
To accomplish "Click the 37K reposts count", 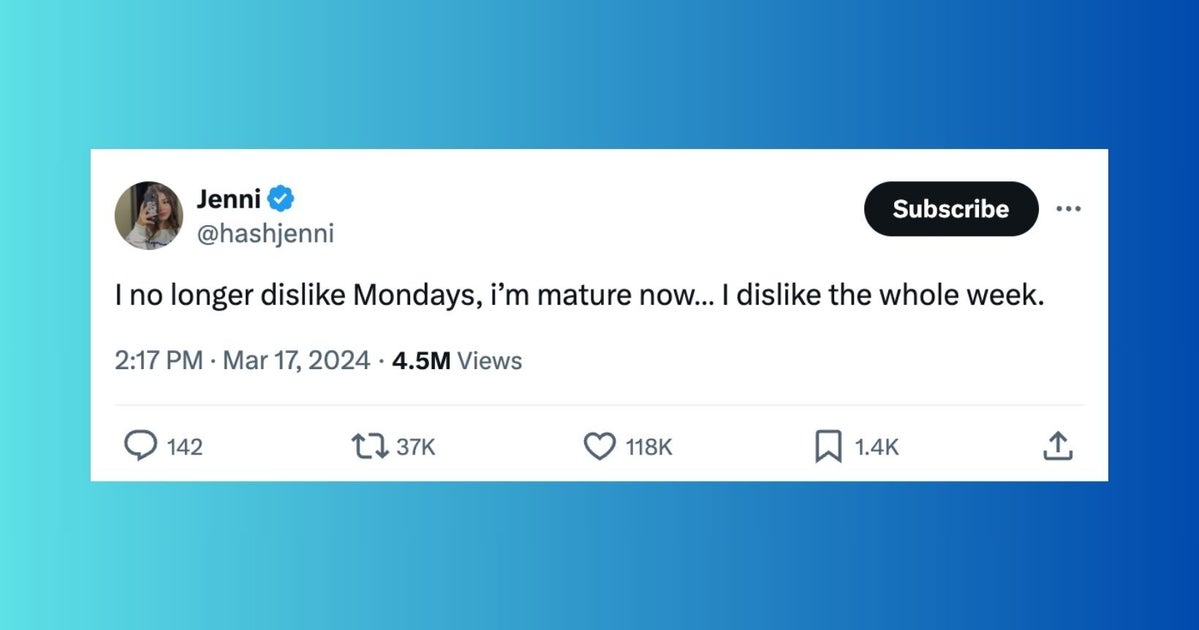I will [416, 447].
